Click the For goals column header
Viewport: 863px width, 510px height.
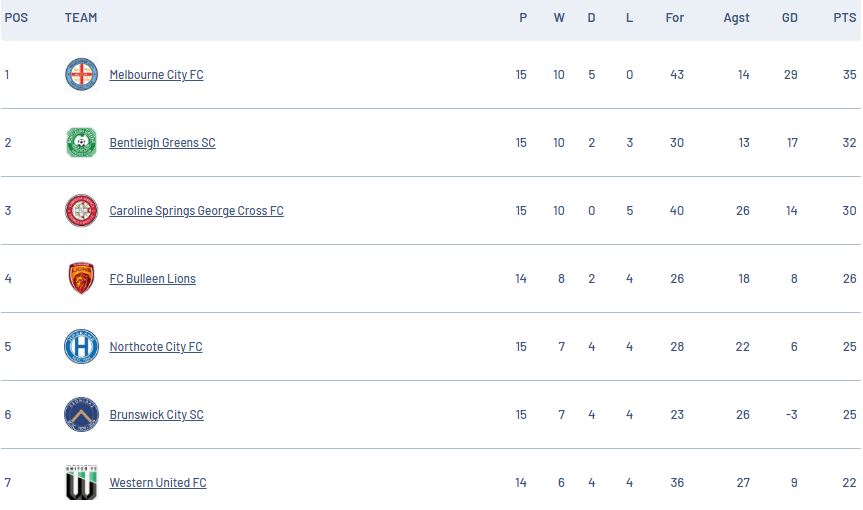[x=675, y=18]
